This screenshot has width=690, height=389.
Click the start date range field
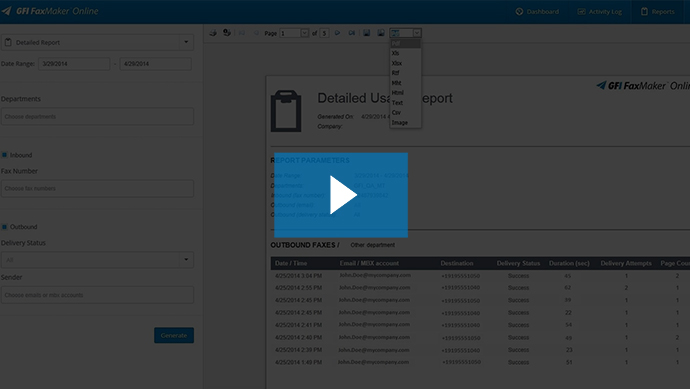pos(74,64)
